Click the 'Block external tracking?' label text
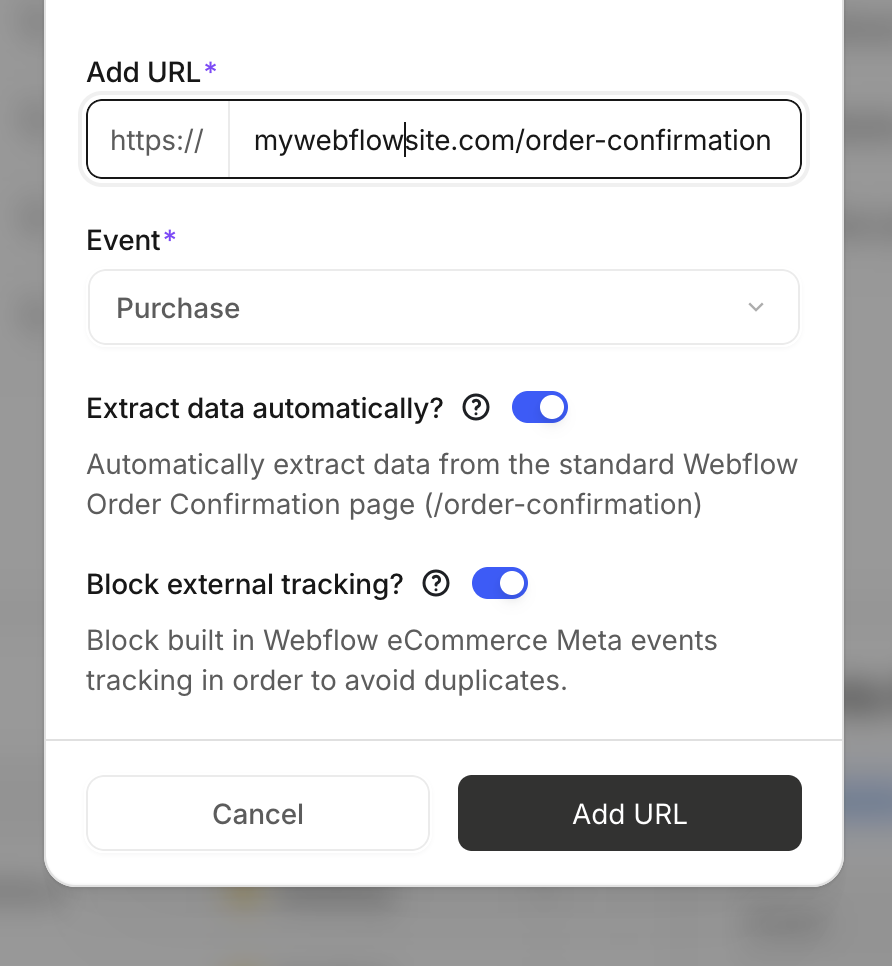The image size is (892, 966). click(x=245, y=584)
